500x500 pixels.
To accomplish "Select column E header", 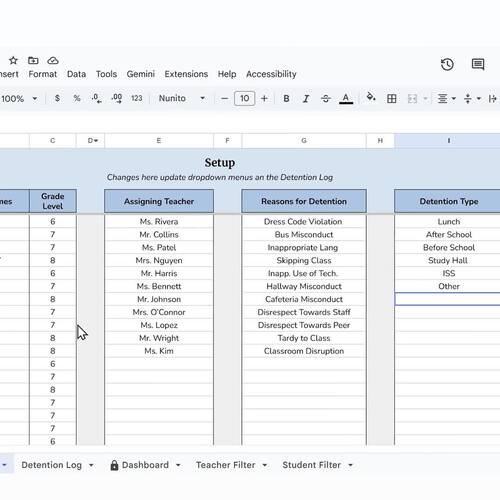I will [159, 141].
